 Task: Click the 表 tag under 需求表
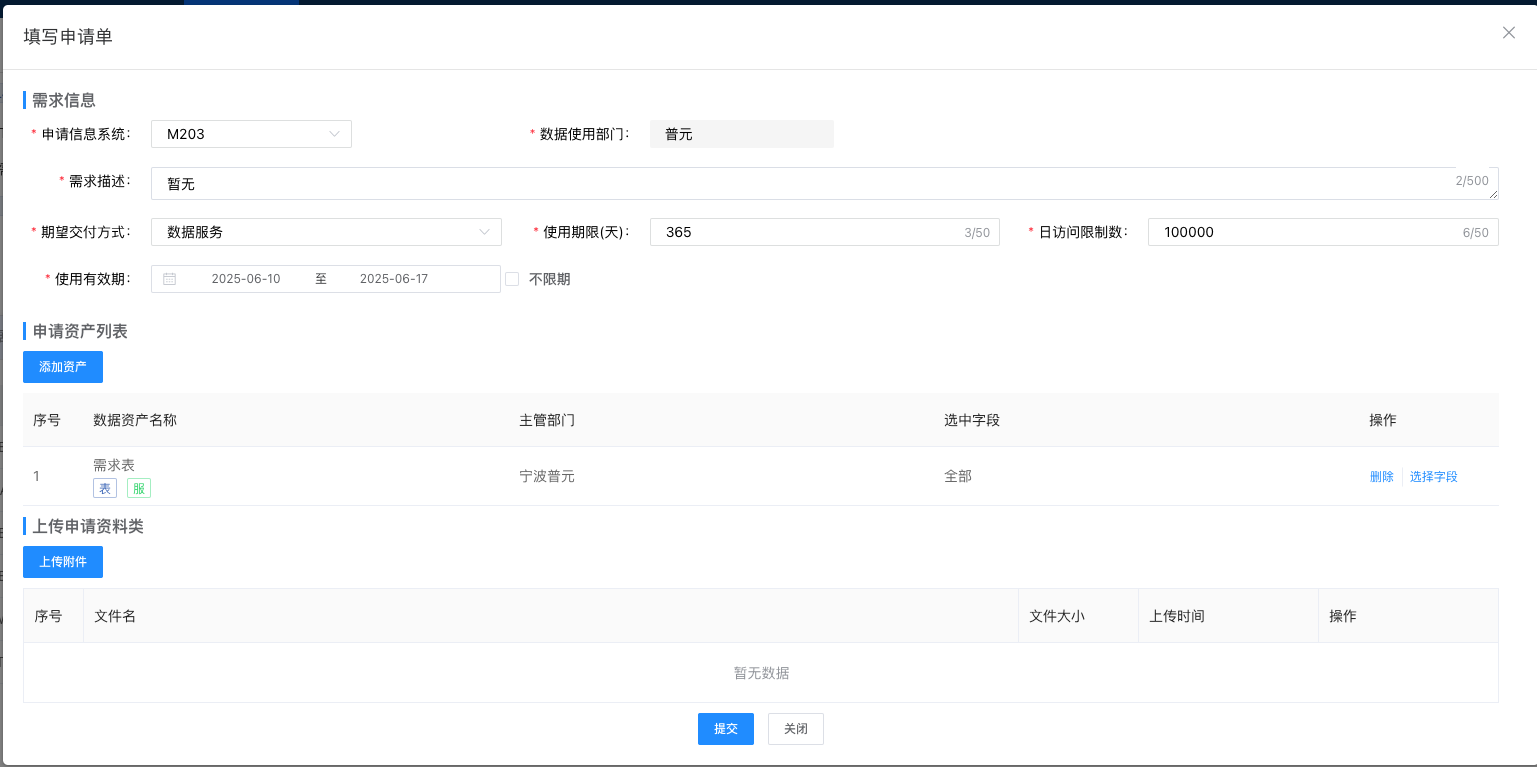pyautogui.click(x=105, y=488)
